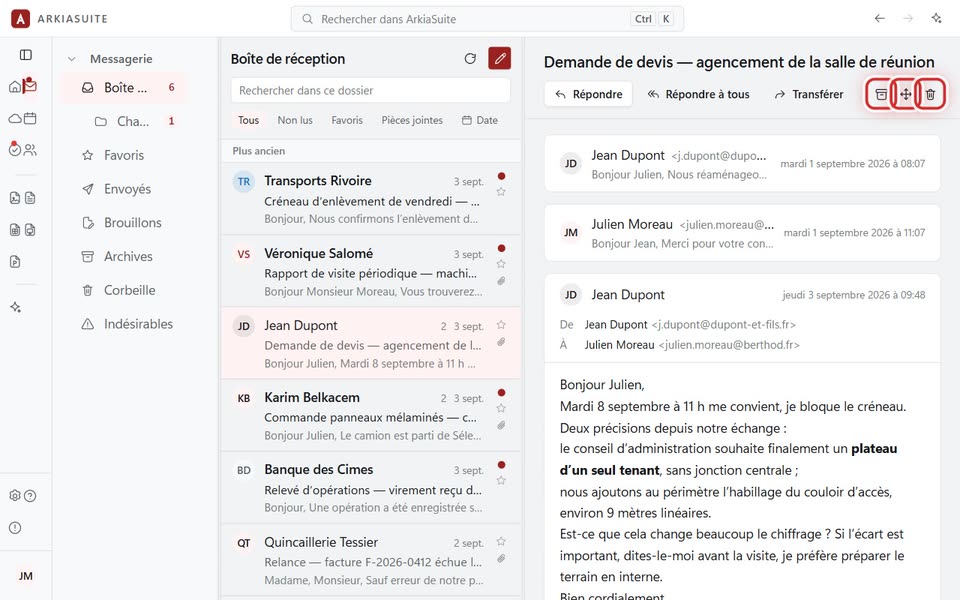Click the ArkiaSuite logo

tap(20, 18)
